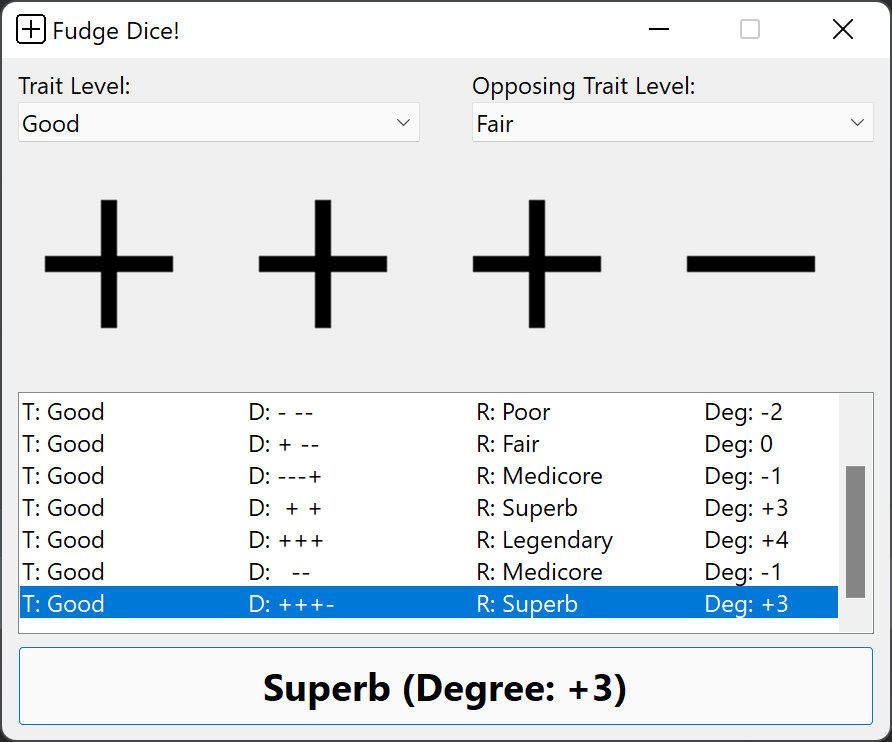
Task: Click the history list scrollbar thumb
Action: 855,532
